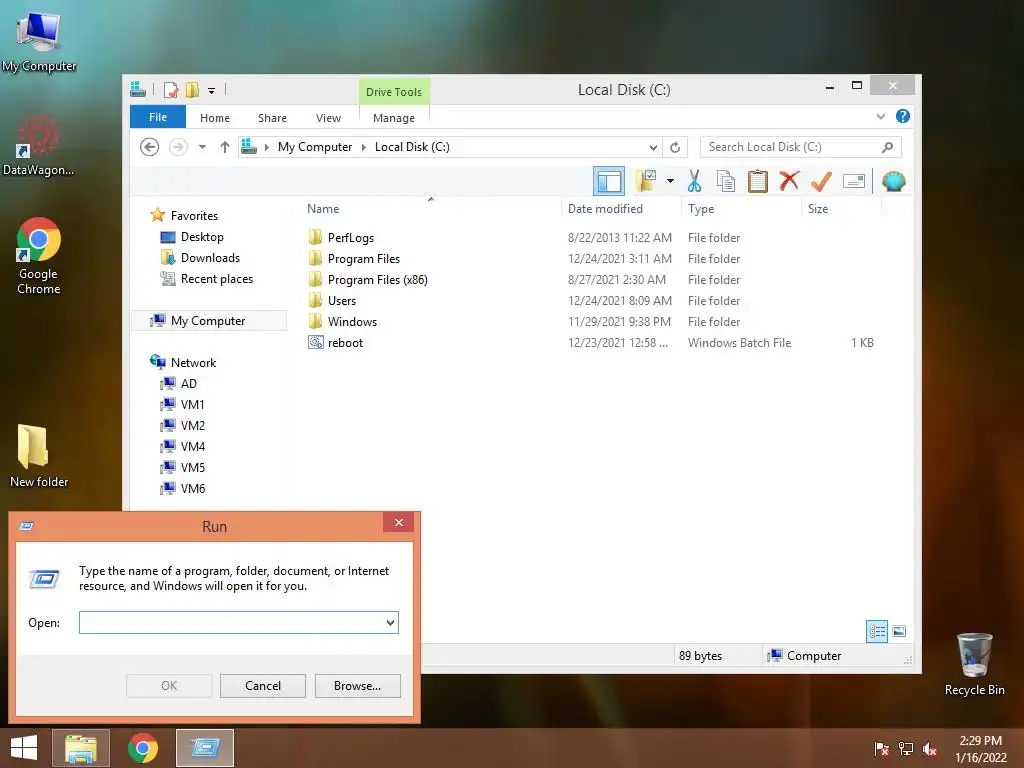
Task: Select the PerfLogs folder
Action: (351, 238)
